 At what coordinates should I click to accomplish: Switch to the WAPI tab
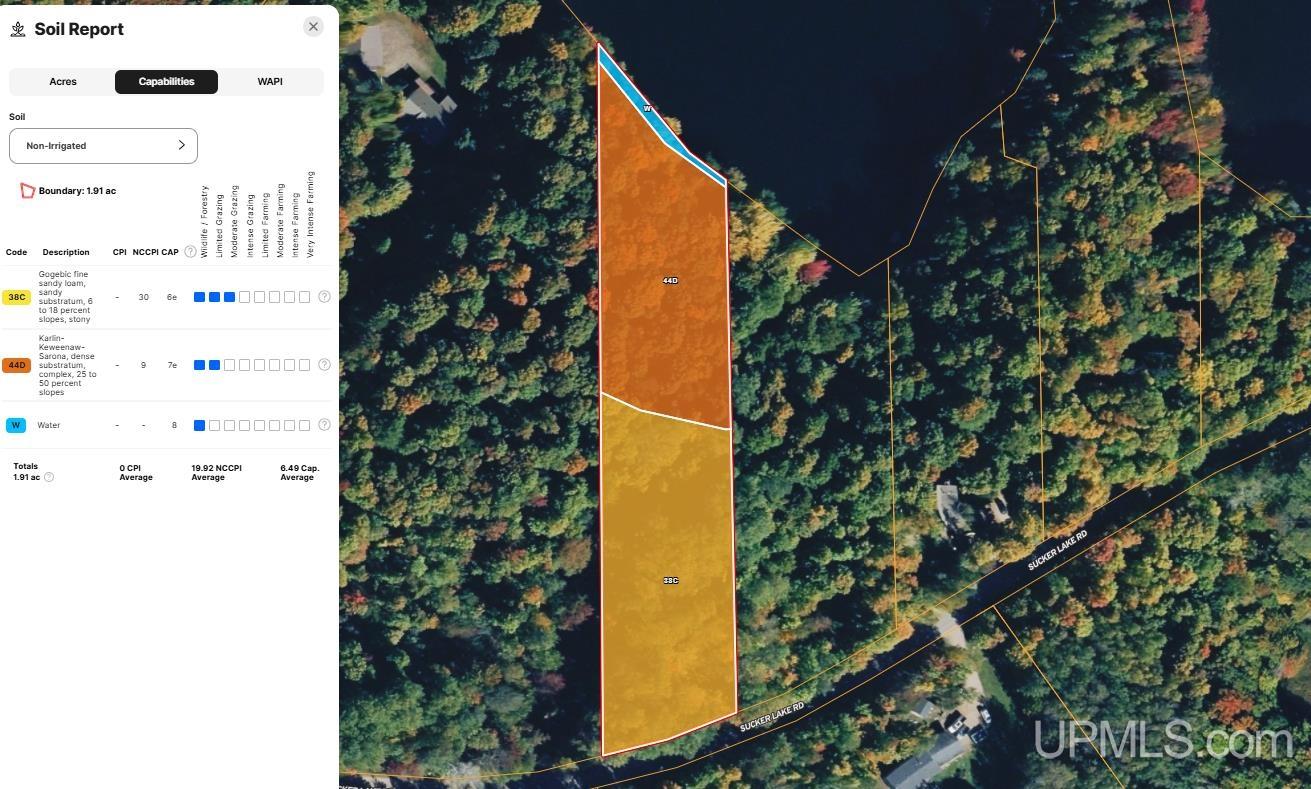tap(269, 81)
